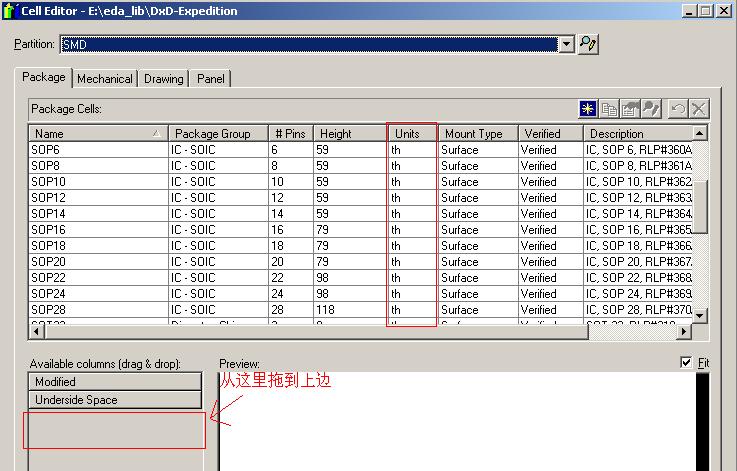Click the horizontal scrollbar thumb of table
This screenshot has height=471, width=737.
[316, 331]
